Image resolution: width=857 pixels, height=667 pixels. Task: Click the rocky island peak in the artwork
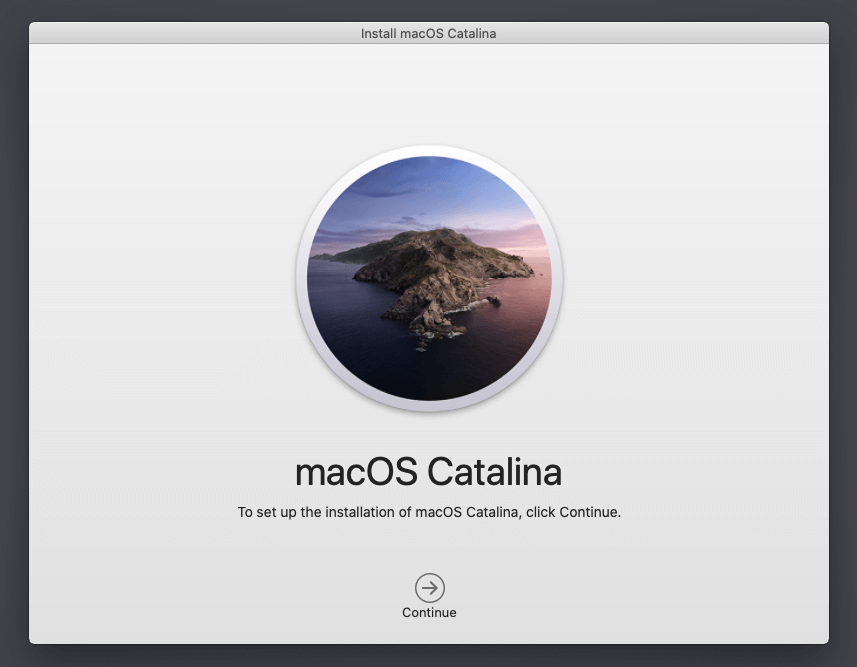pyautogui.click(x=432, y=241)
